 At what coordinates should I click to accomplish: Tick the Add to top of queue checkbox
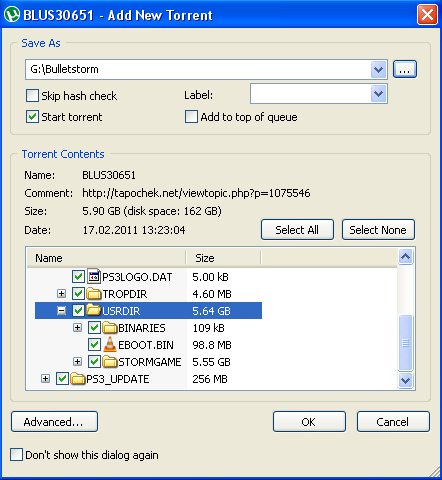[x=191, y=117]
